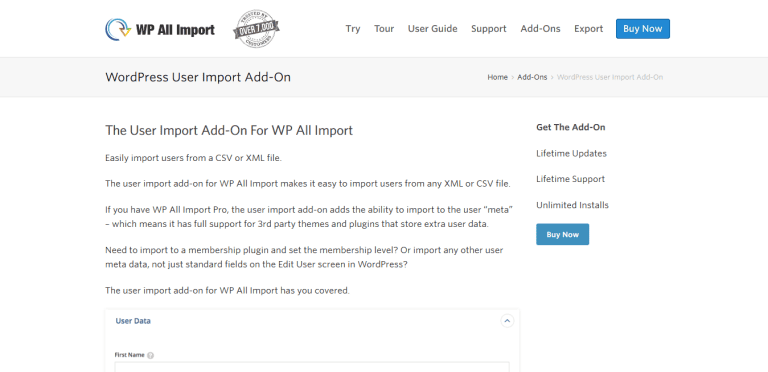Open the Tour menu item
Image resolution: width=768 pixels, height=372 pixels.
click(384, 29)
